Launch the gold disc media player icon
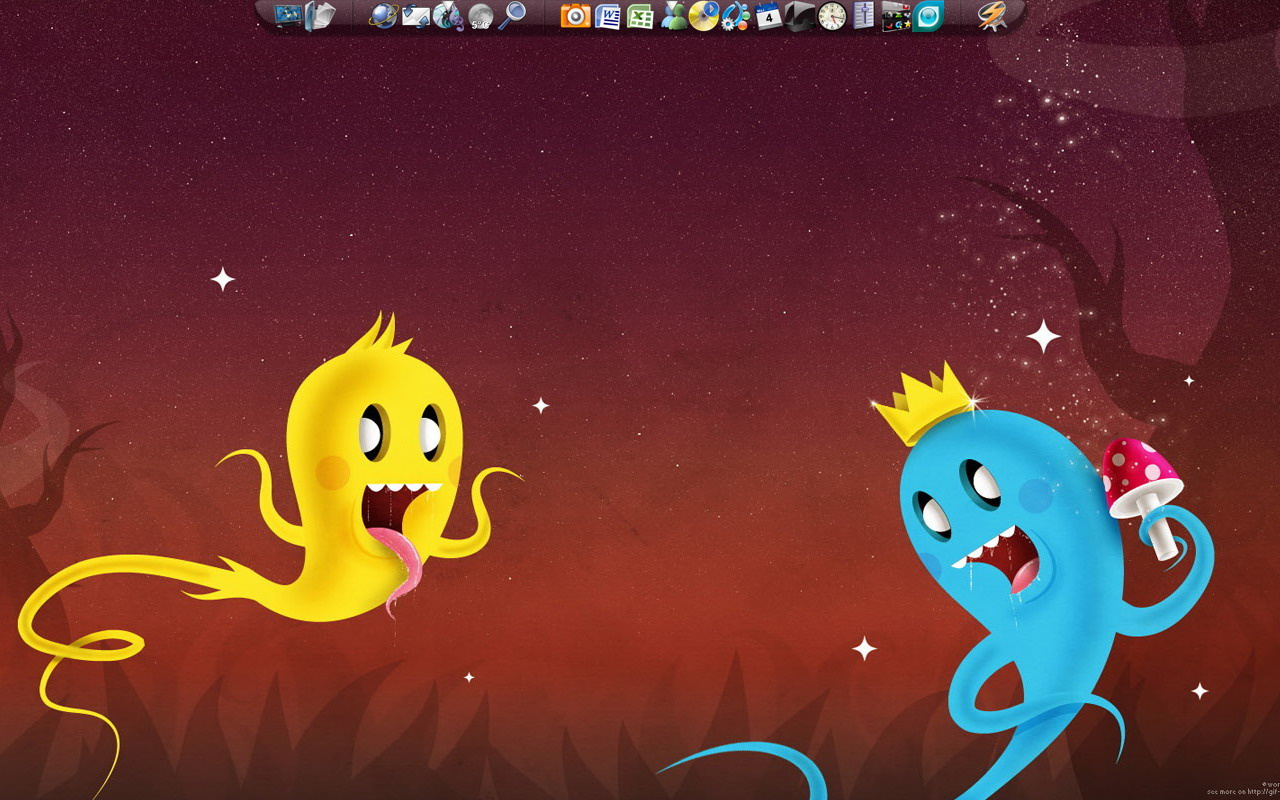The height and width of the screenshot is (800, 1280). coord(704,15)
